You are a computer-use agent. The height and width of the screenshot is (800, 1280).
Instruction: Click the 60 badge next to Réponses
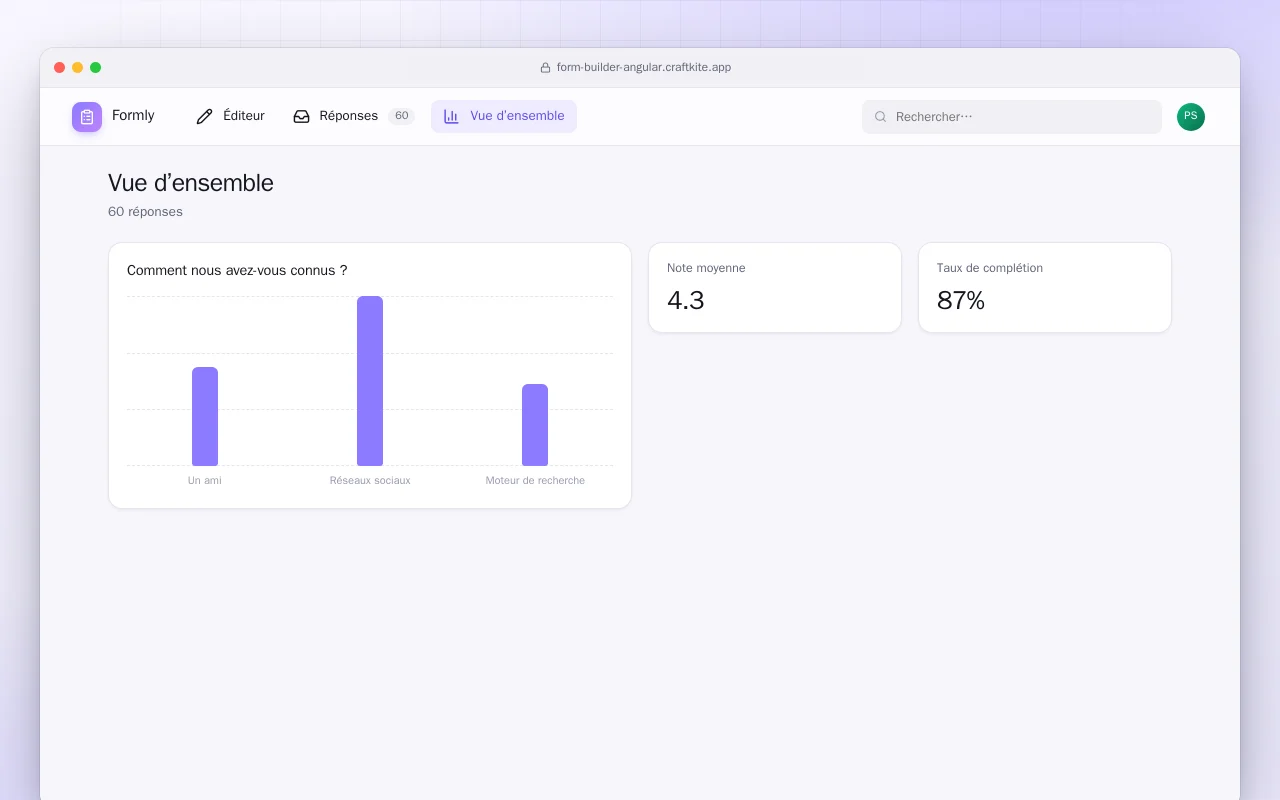(x=402, y=116)
